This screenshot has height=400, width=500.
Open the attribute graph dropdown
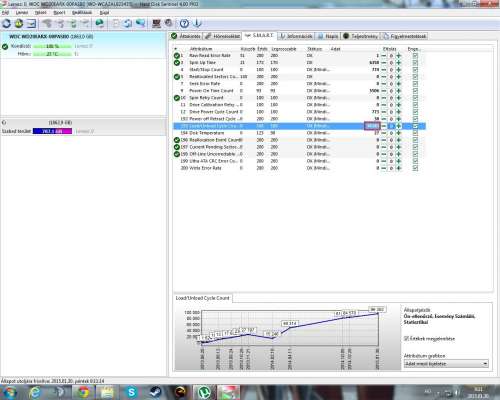446,364
